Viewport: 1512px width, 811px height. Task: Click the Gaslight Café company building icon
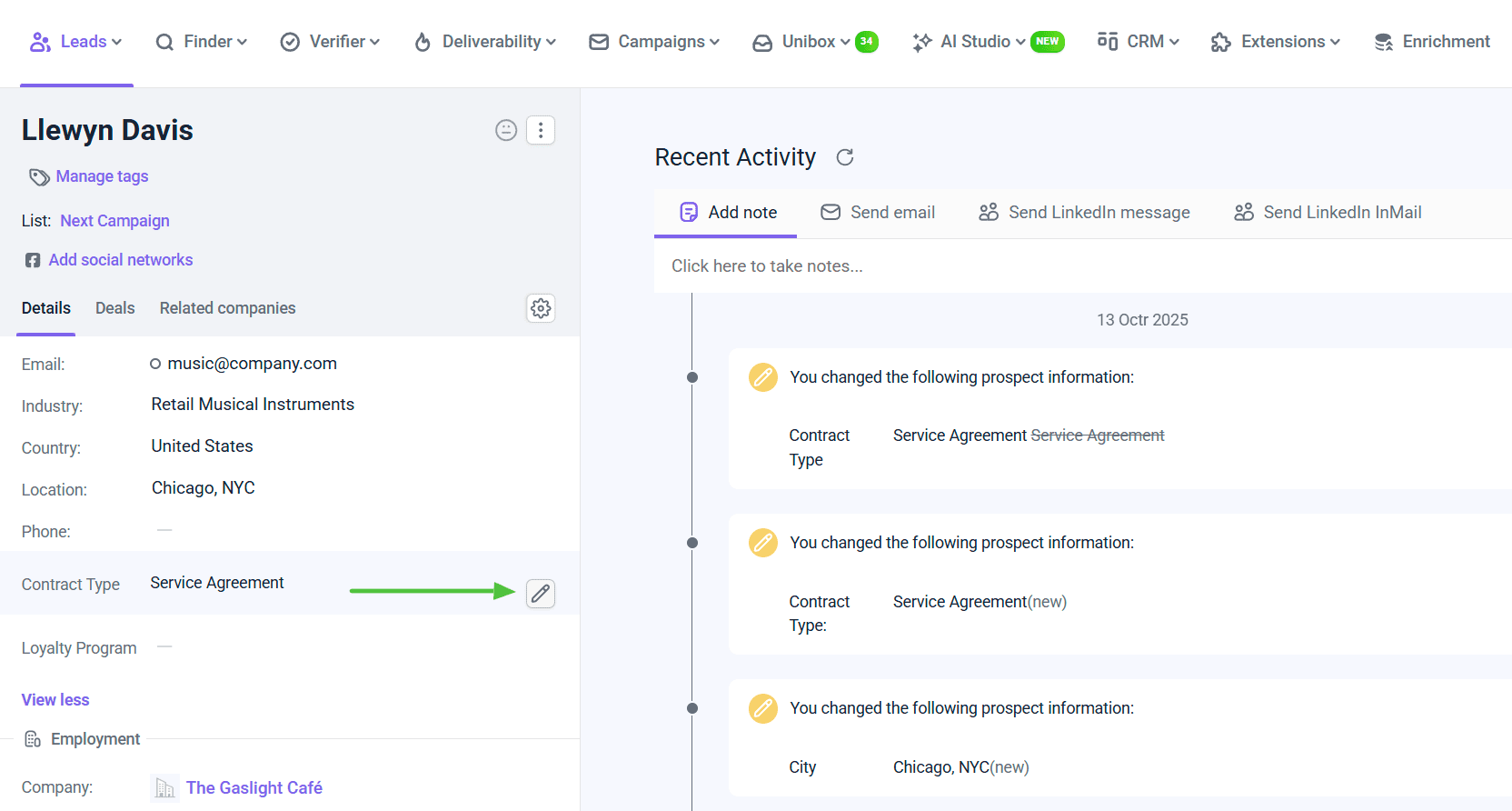pyautogui.click(x=164, y=788)
